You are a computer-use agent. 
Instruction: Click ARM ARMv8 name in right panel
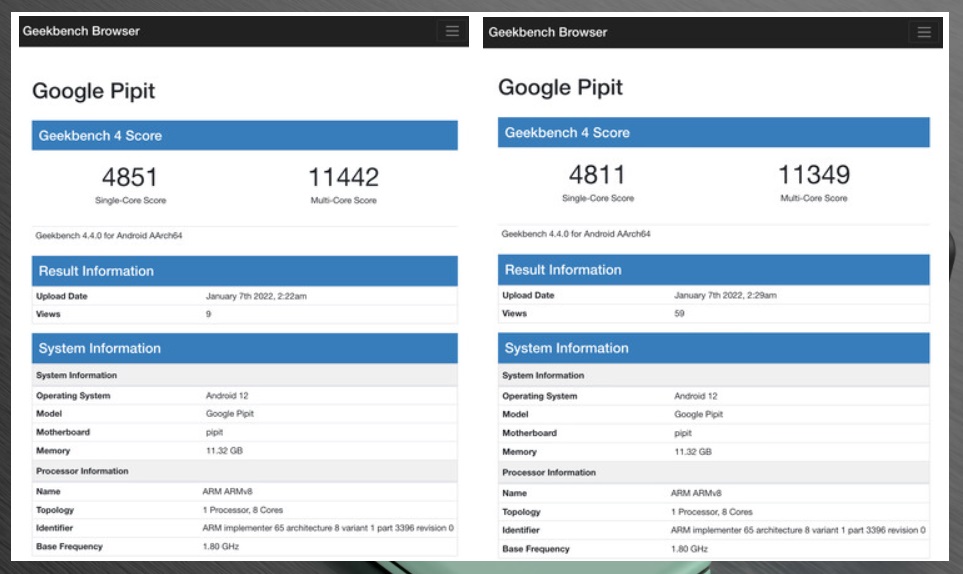[x=696, y=493]
